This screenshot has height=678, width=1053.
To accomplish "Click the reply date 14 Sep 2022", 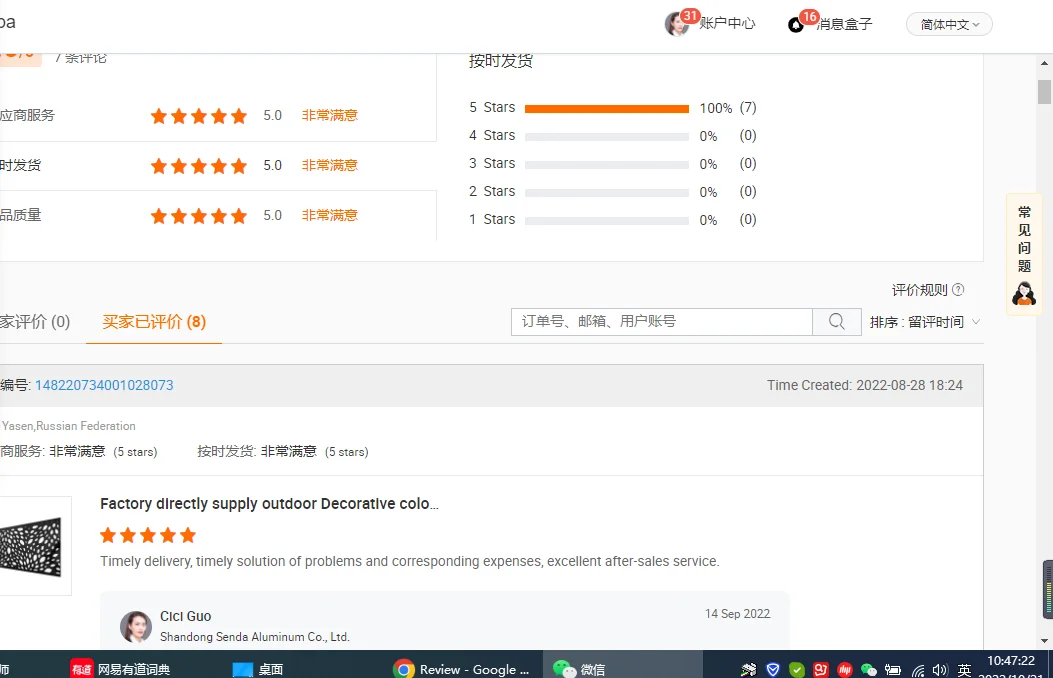I will [737, 614].
